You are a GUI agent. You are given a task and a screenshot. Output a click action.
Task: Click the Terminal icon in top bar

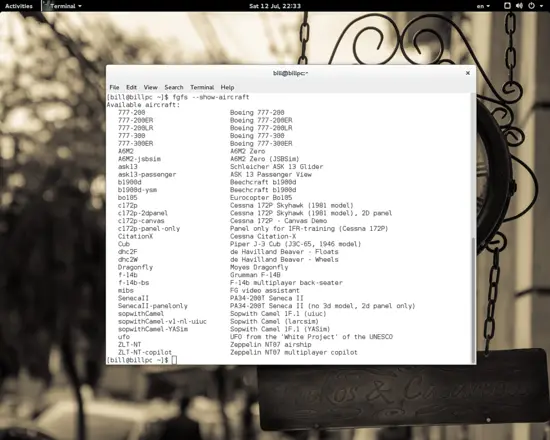(x=46, y=6)
